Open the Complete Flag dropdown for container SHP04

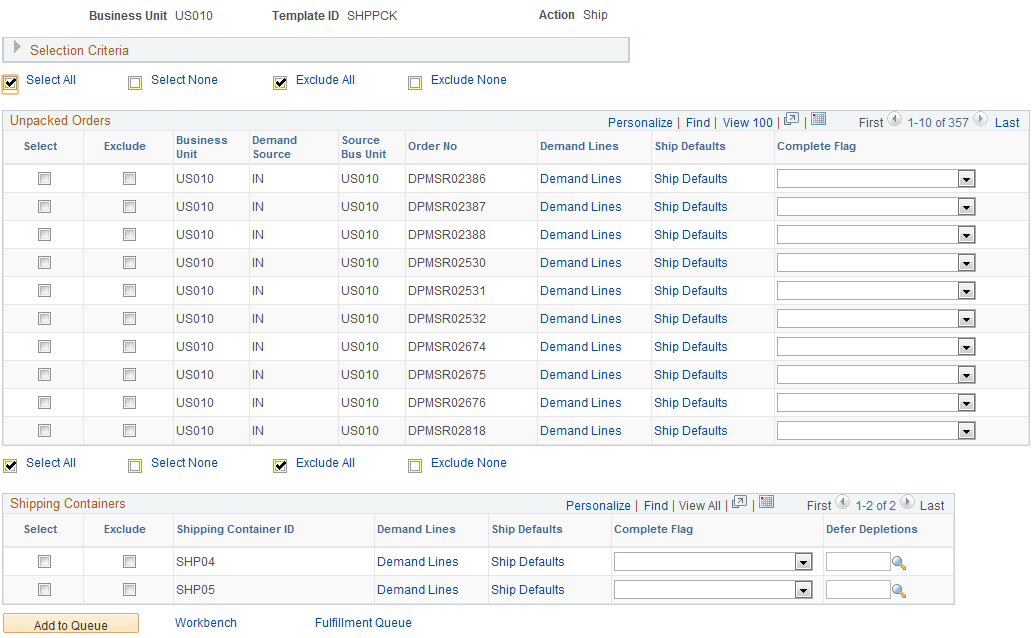pyautogui.click(x=803, y=561)
